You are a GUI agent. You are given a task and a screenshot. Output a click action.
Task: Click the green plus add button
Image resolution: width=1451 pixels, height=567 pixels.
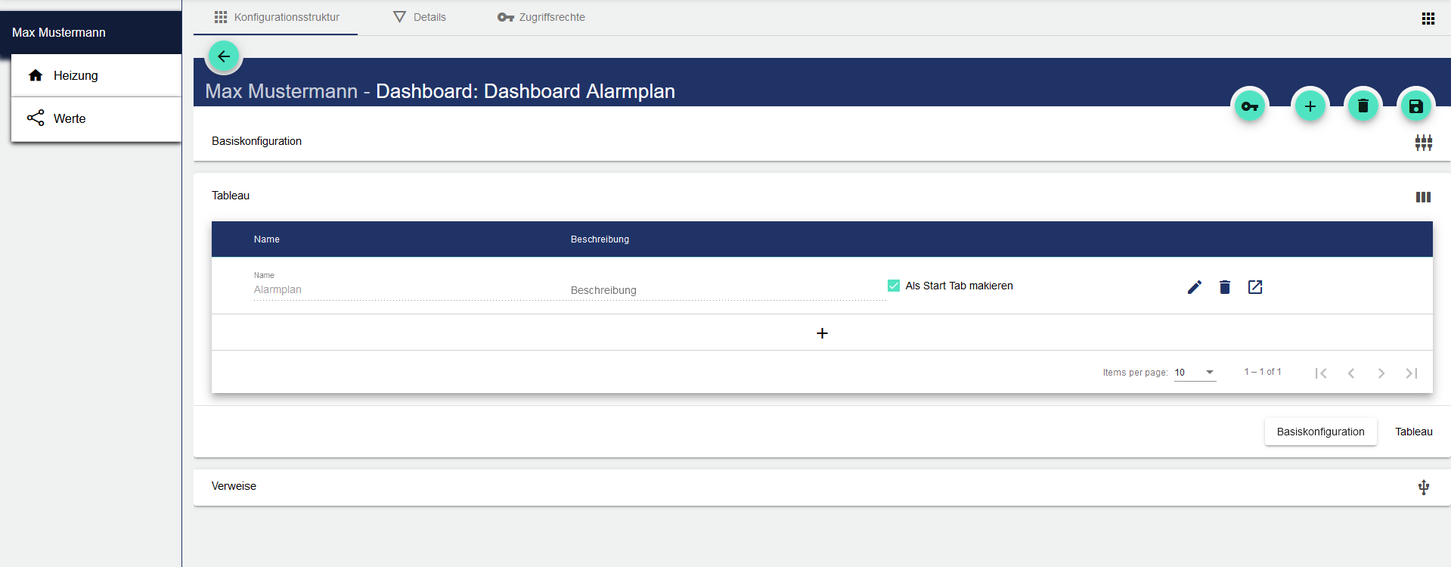1309,105
